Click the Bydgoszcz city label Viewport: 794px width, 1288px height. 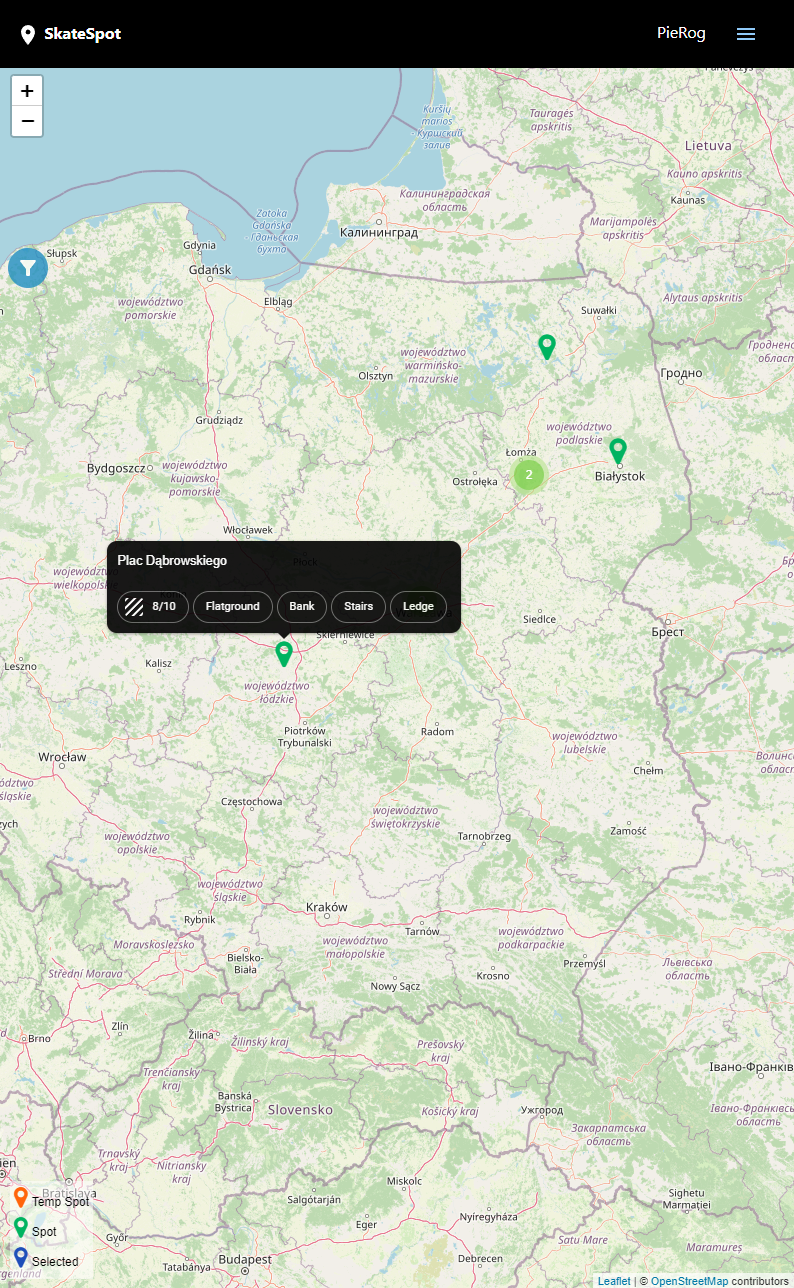click(117, 468)
